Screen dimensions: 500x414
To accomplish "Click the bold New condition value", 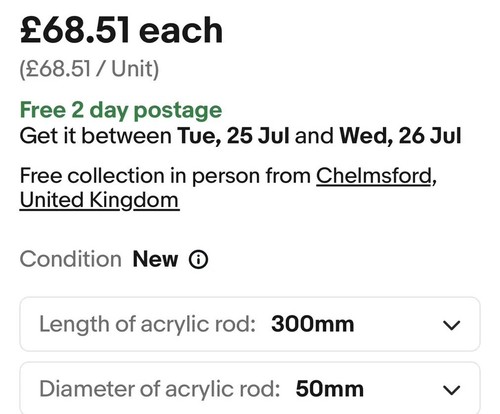I will coord(155,259).
